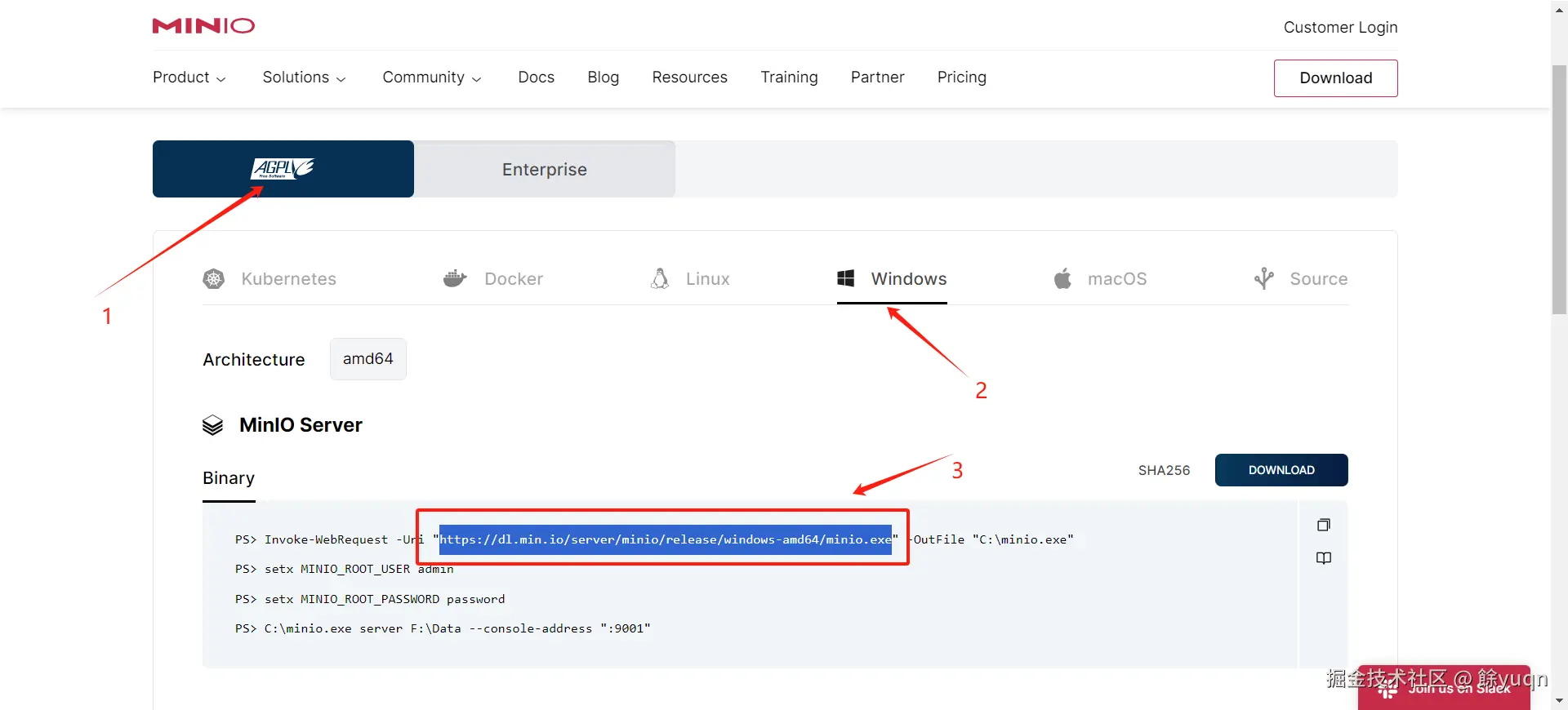This screenshot has width=1568, height=710.
Task: Click the outlined Download button in header
Action: [1335, 78]
